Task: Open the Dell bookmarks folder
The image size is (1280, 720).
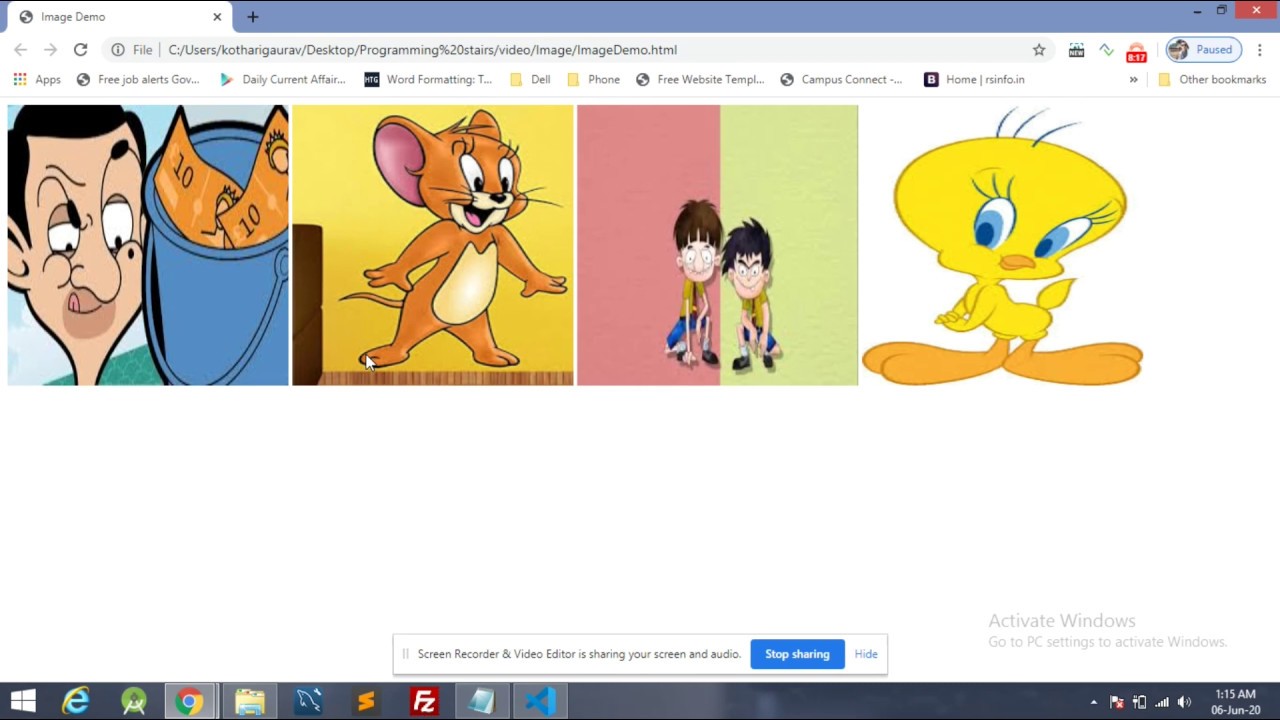Action: point(530,79)
